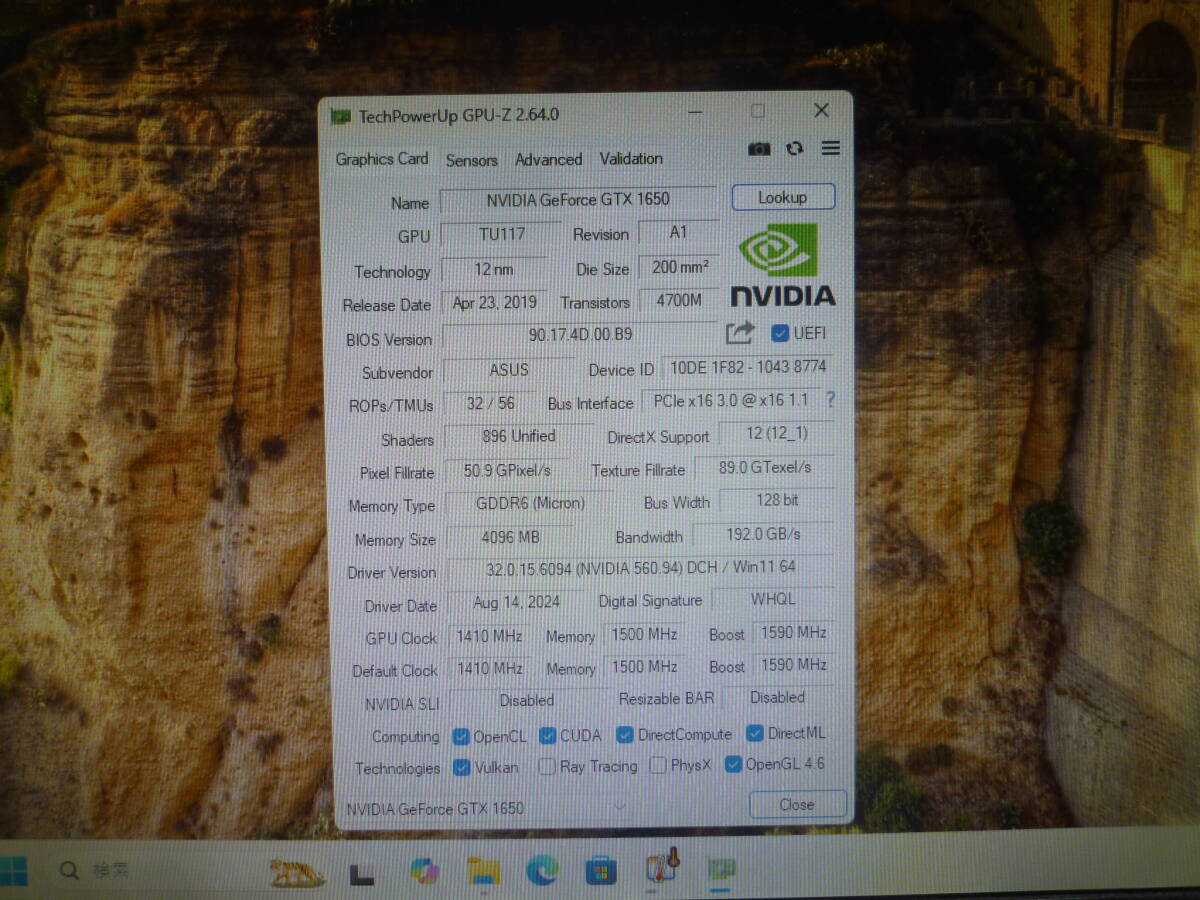Click the Driver Version value 32.0.15.6094
Viewport: 1200px width, 900px height.
[640, 568]
